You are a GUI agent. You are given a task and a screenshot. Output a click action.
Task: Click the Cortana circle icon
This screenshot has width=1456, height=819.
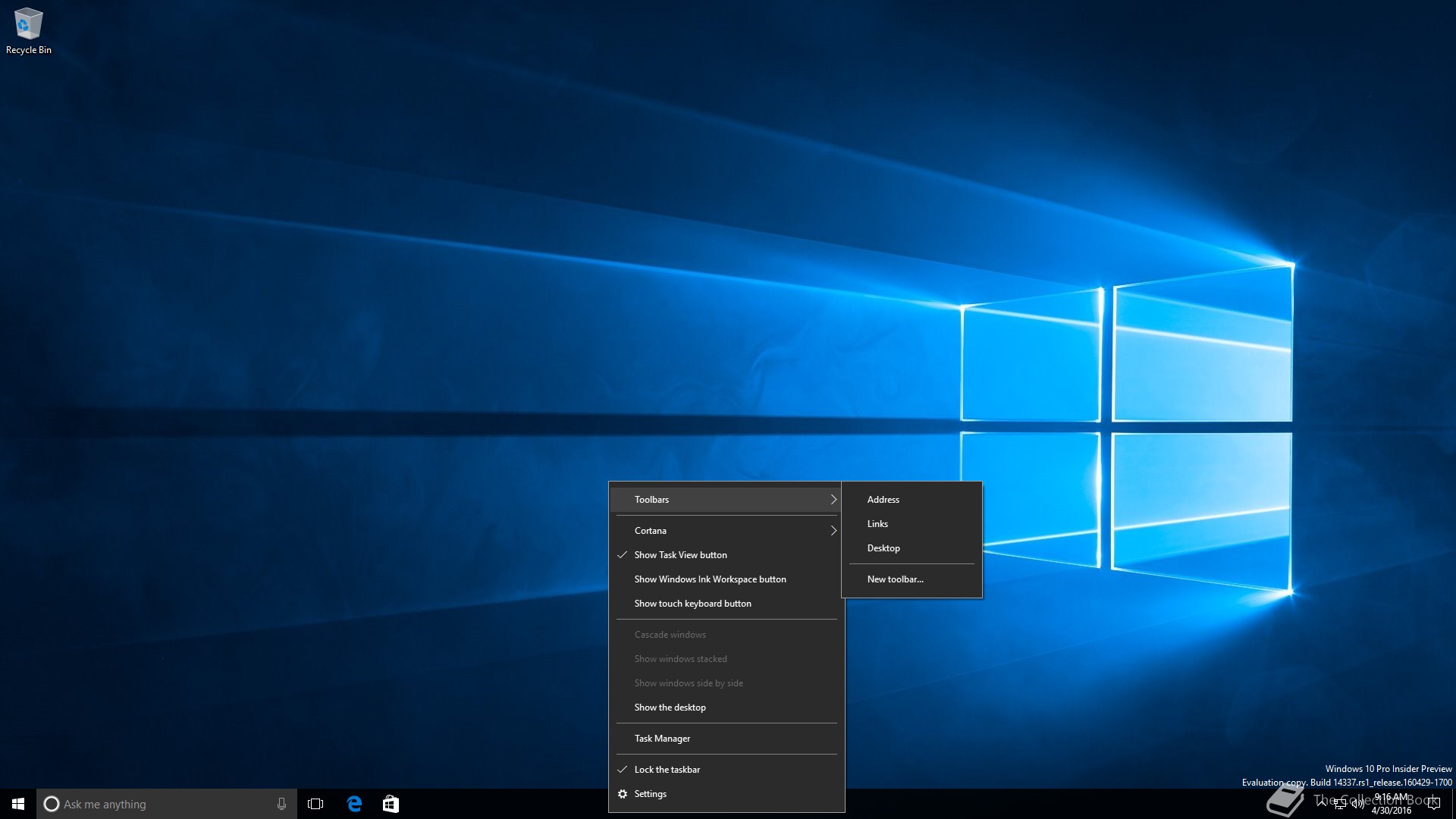tap(52, 804)
